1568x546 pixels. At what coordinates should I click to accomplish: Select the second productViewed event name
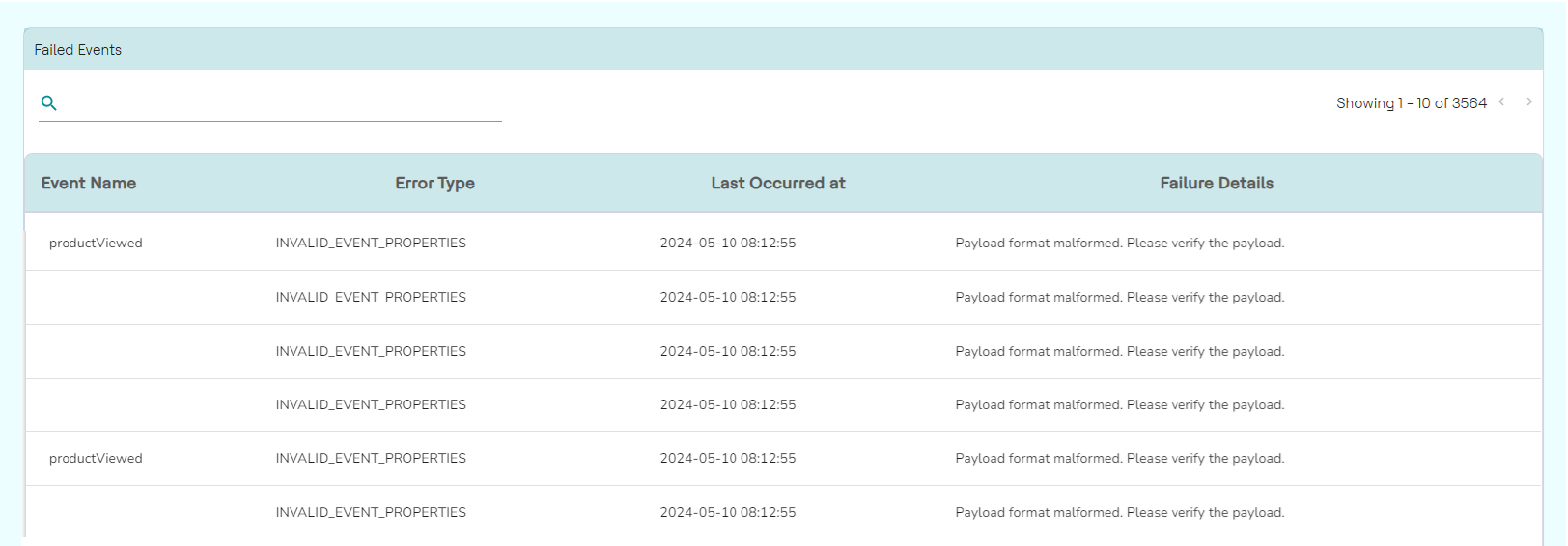(96, 459)
